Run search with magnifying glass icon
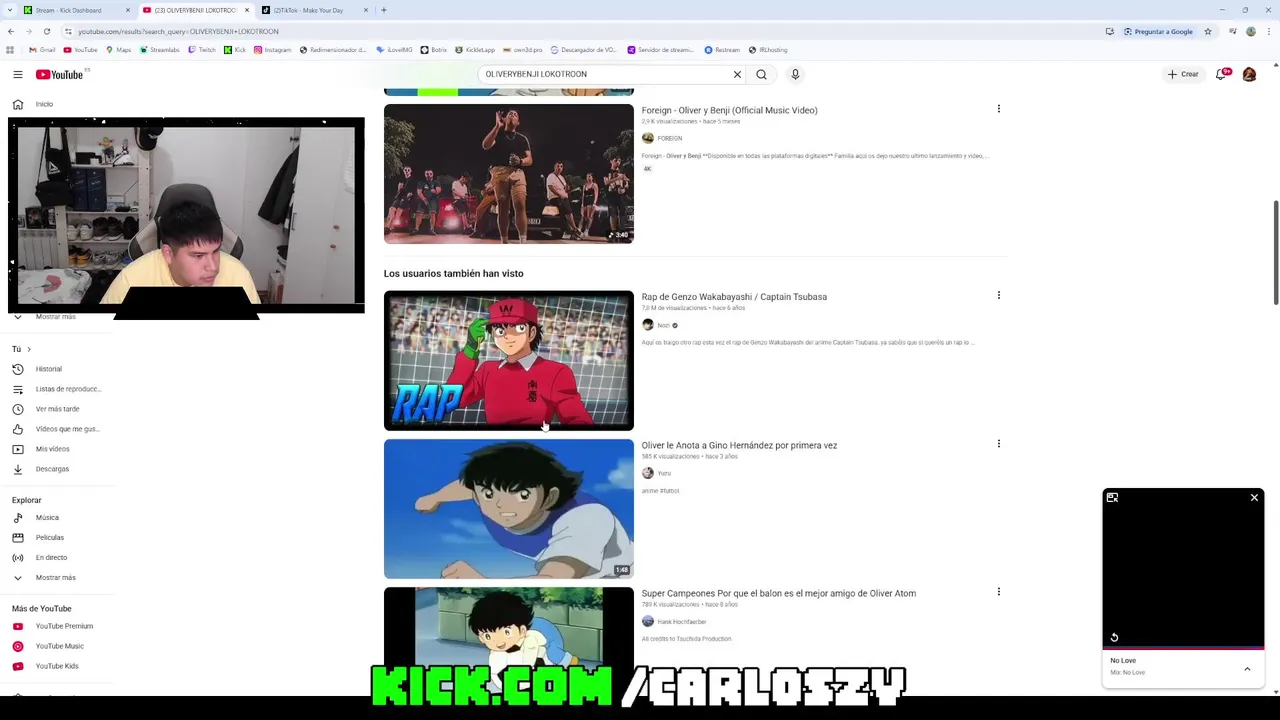This screenshot has width=1280, height=720. click(x=762, y=74)
